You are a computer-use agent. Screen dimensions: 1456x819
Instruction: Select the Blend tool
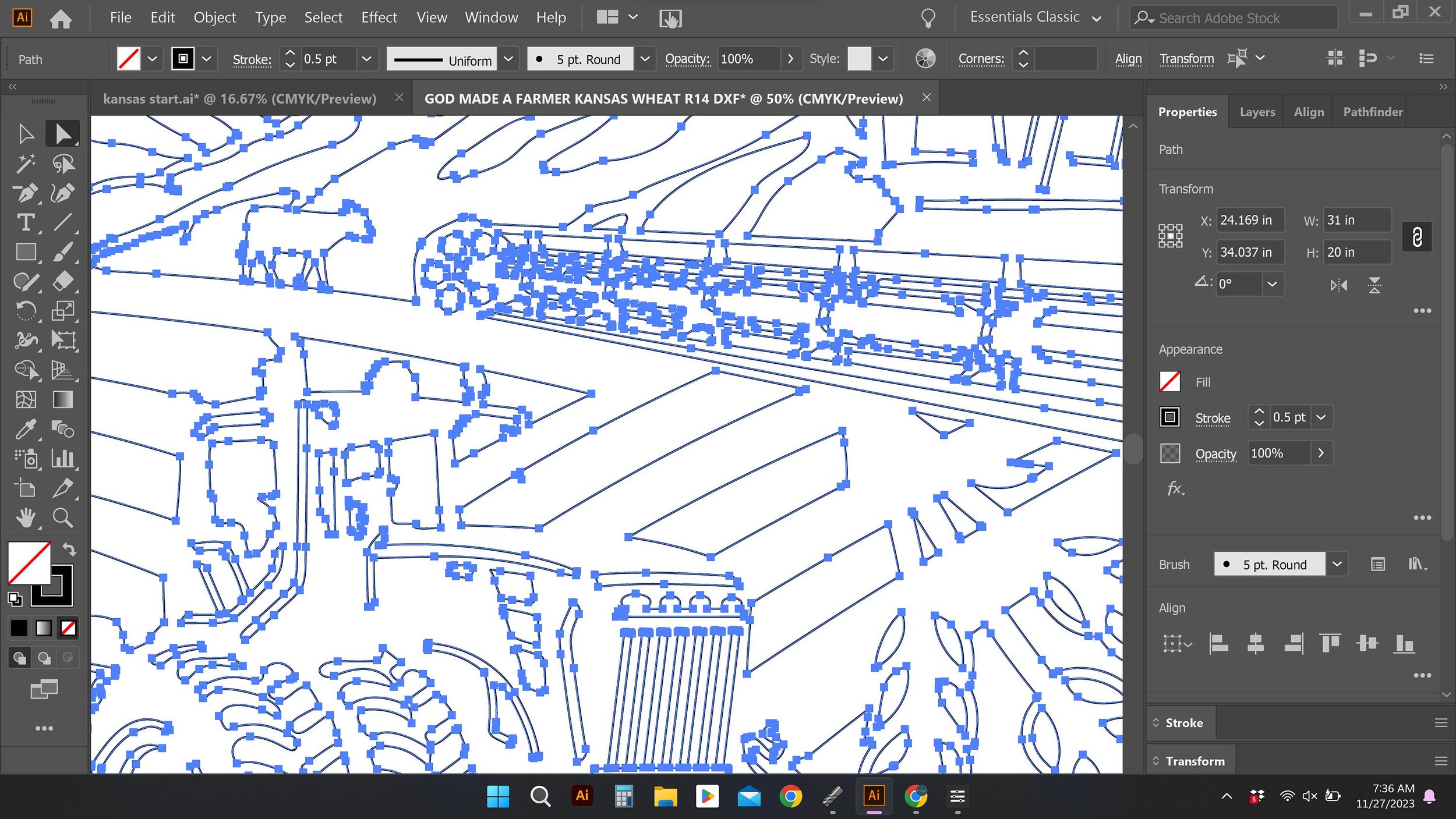coord(63,430)
